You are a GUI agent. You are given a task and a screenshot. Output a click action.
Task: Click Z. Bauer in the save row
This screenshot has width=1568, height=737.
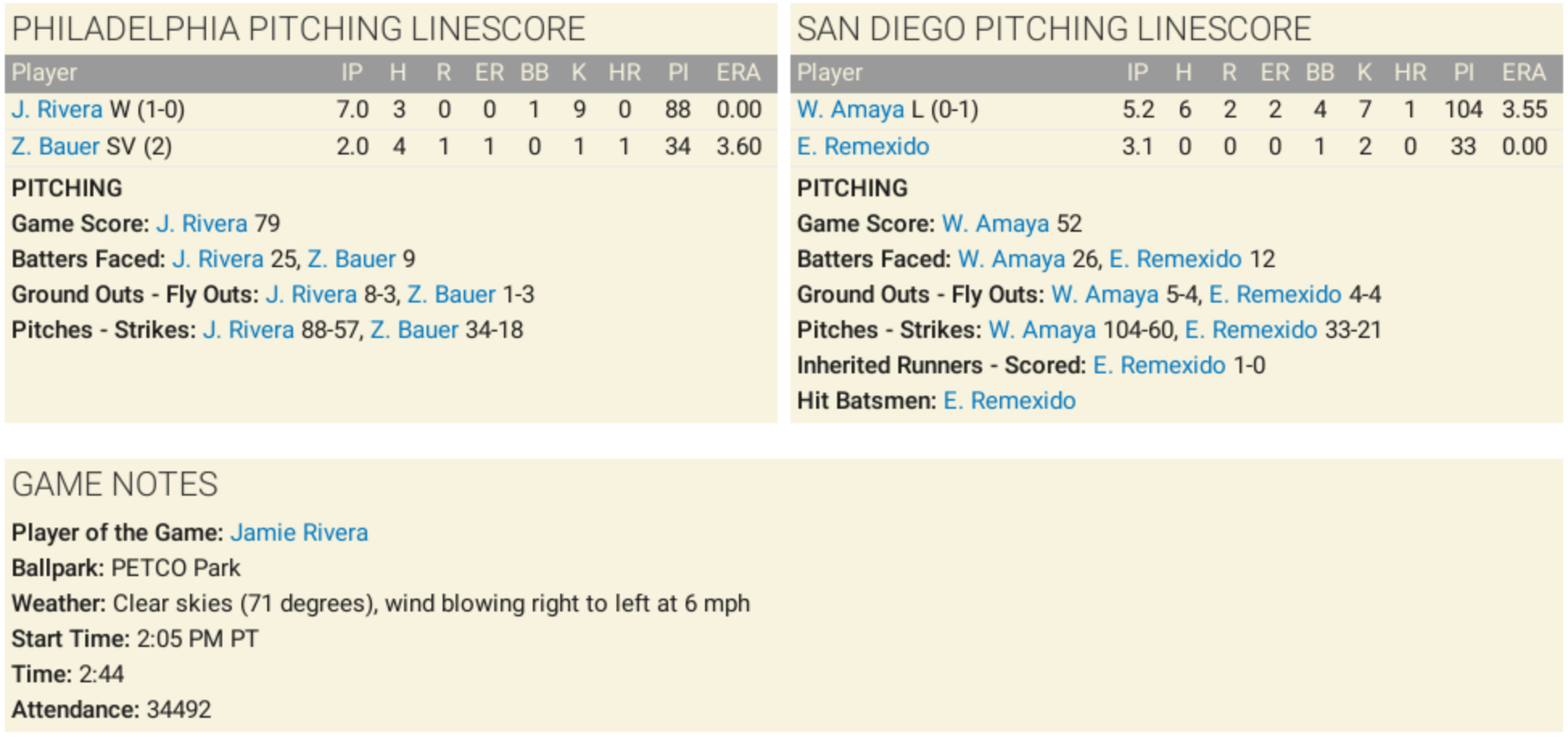tap(56, 146)
